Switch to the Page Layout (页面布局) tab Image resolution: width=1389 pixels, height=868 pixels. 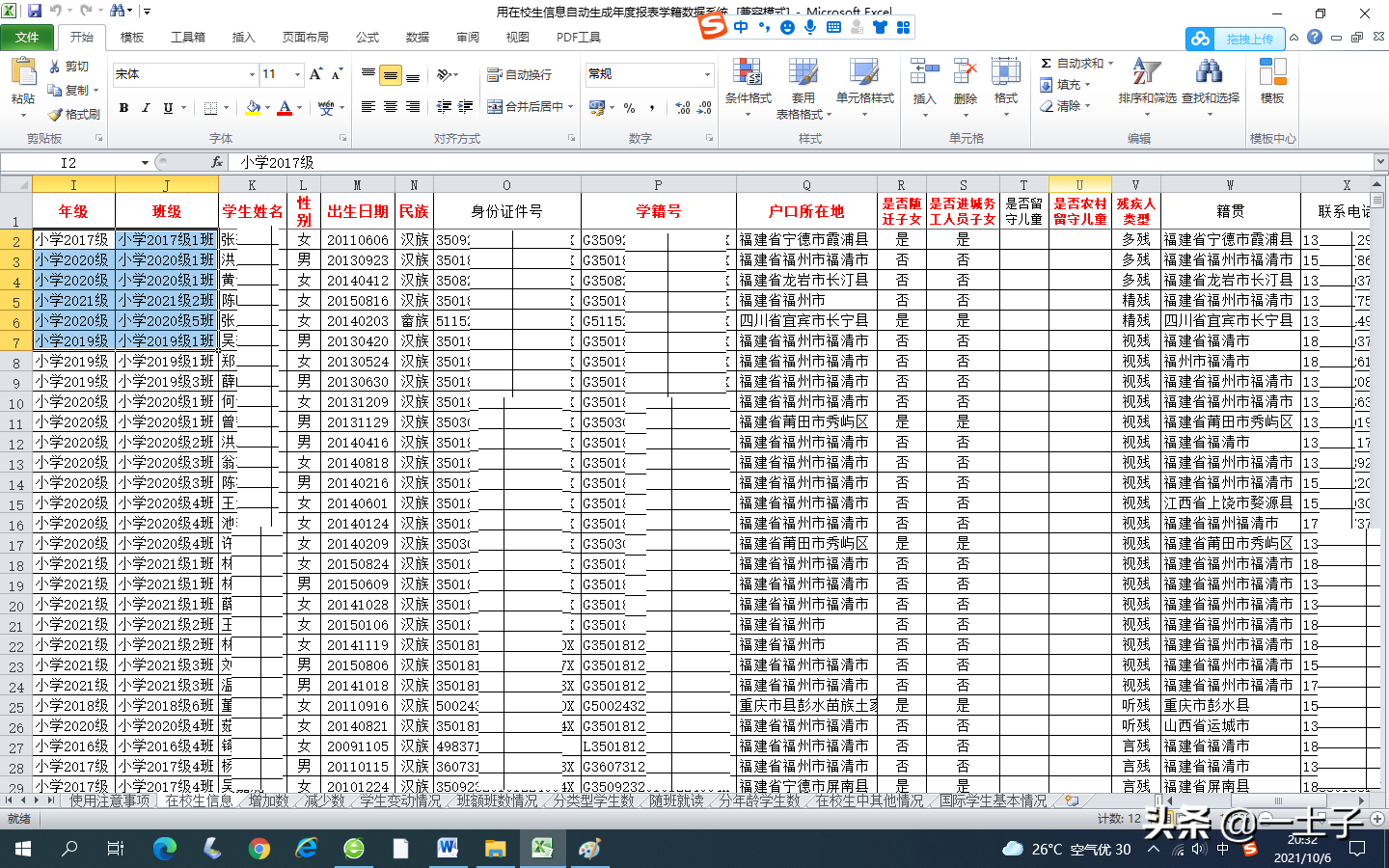305,38
